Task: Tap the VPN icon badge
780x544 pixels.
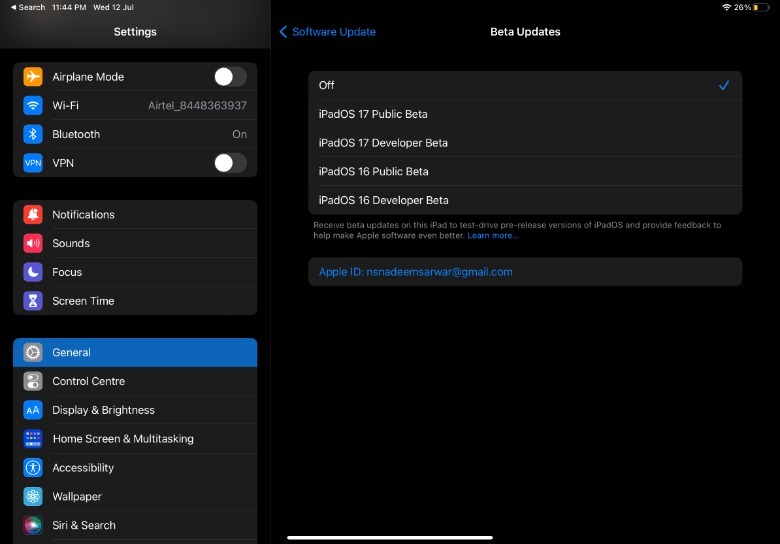Action: point(33,163)
